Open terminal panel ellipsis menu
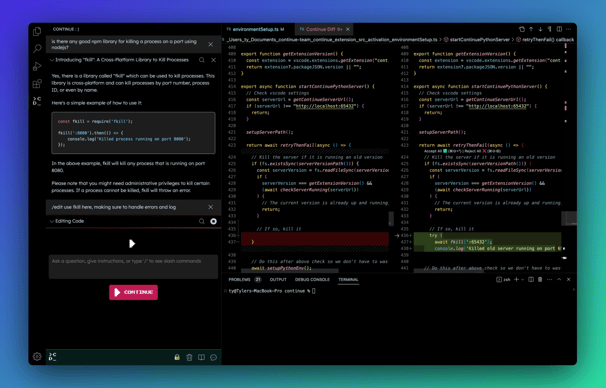The image size is (606, 388). (x=550, y=279)
